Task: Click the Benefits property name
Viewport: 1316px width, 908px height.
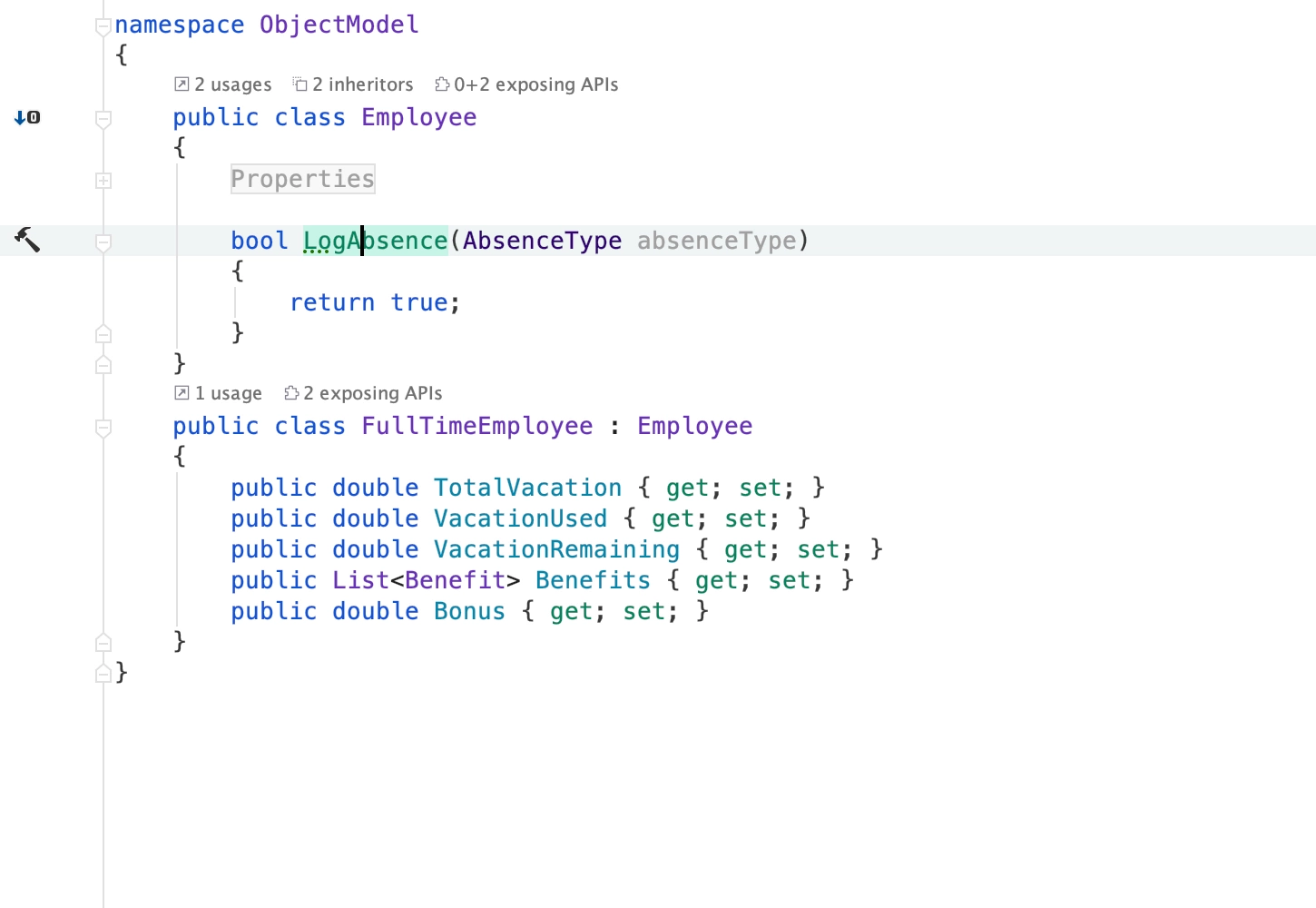Action: pos(593,580)
